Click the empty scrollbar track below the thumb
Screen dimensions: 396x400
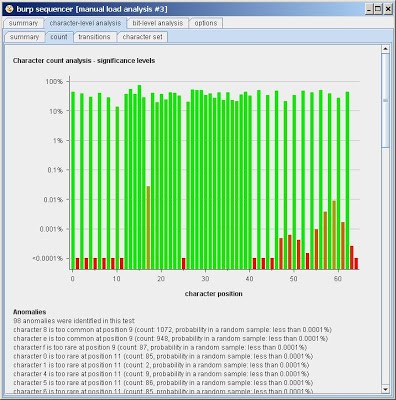386,266
